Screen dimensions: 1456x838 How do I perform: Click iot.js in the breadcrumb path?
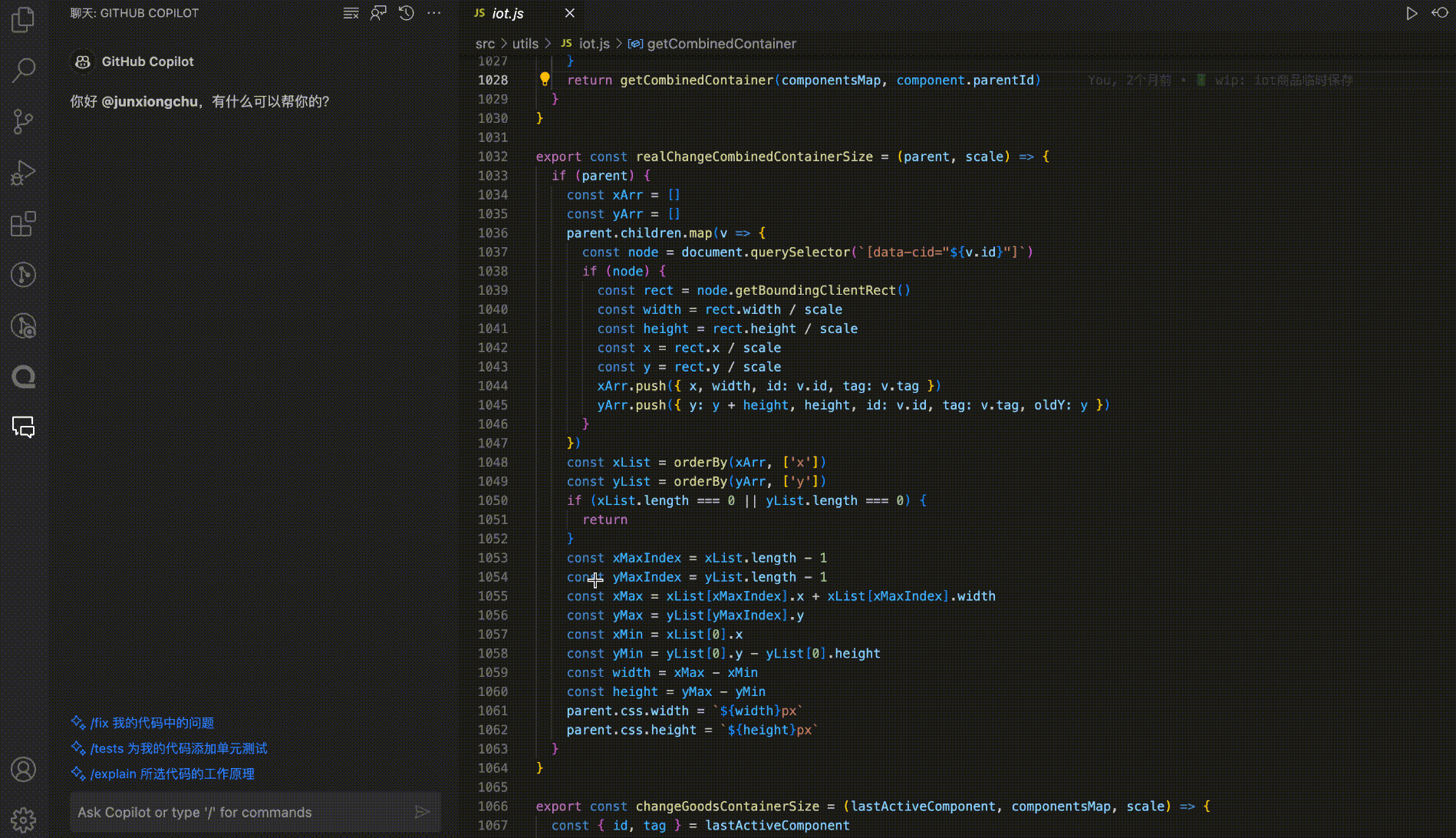[x=594, y=44]
